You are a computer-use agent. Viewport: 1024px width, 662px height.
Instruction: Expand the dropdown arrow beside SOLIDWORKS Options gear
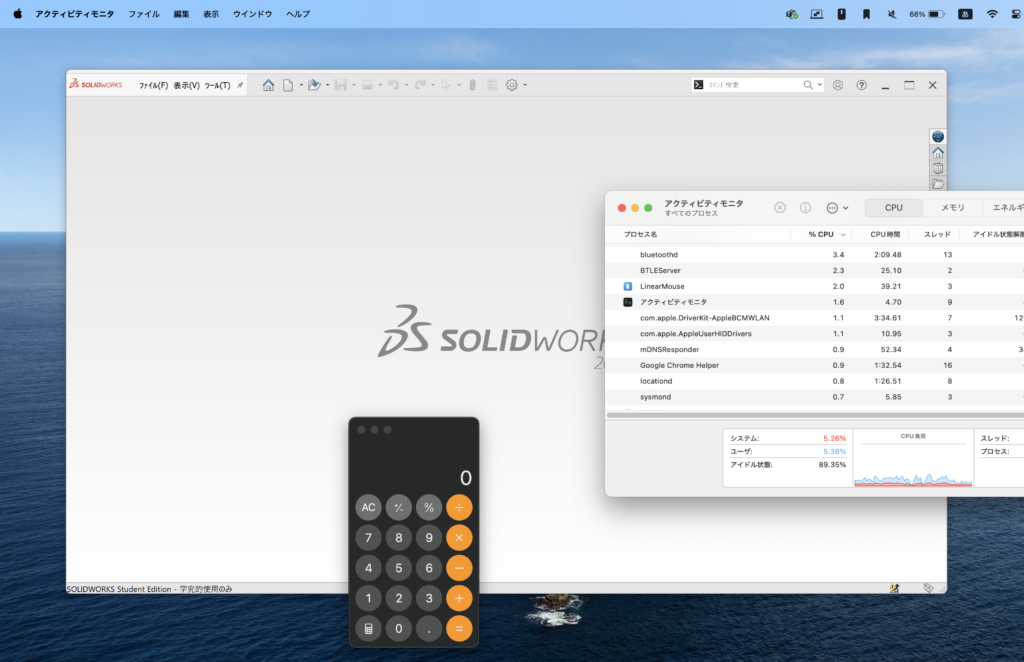(x=525, y=85)
